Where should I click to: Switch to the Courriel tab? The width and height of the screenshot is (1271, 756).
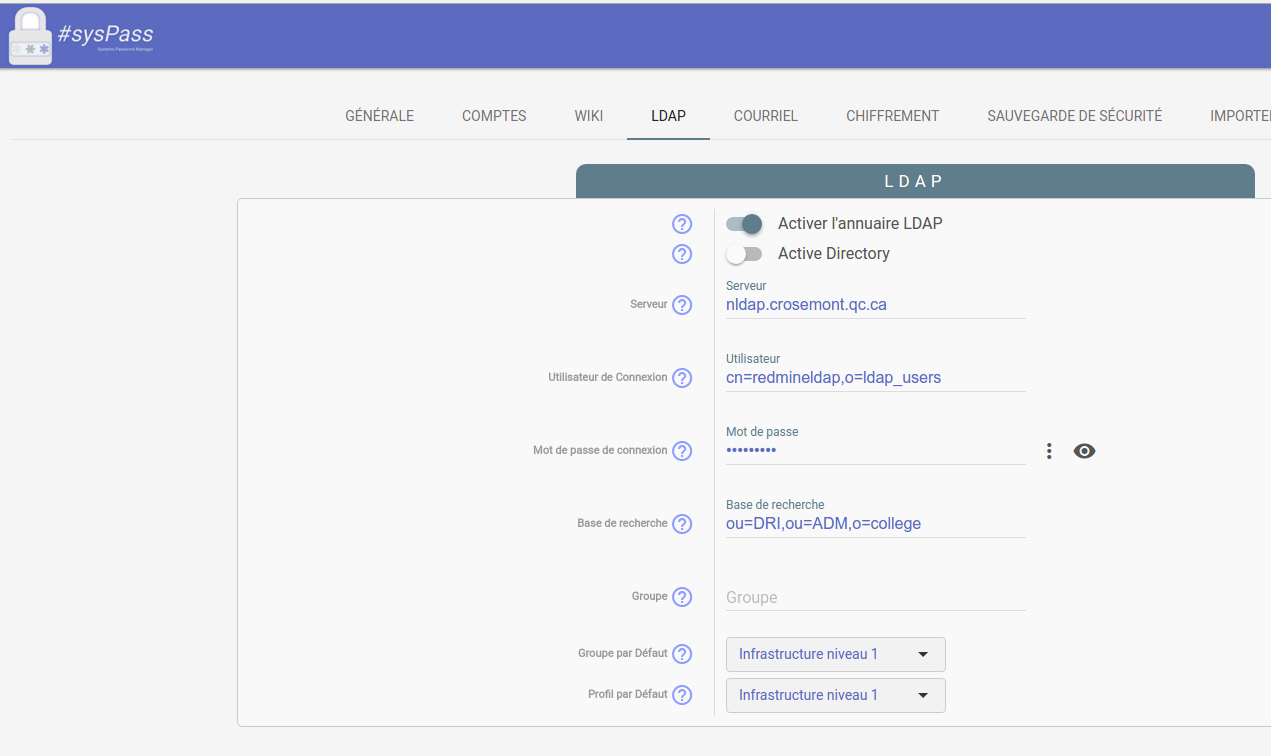pos(765,116)
